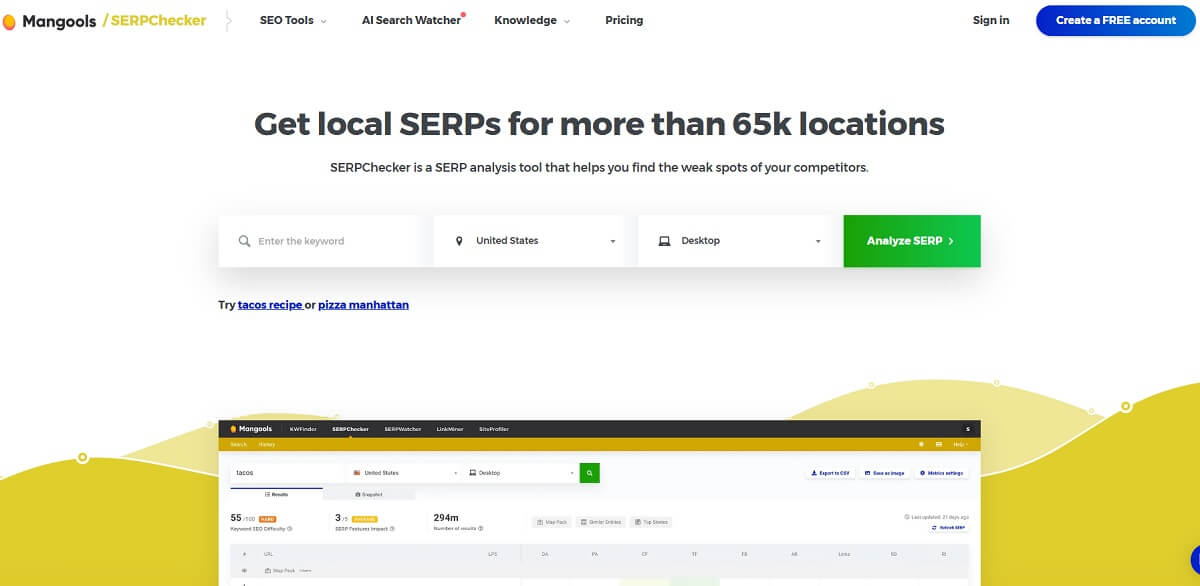Screen dimensions: 1200x586
Task: Click the Analyze SERP button
Action: point(912,241)
